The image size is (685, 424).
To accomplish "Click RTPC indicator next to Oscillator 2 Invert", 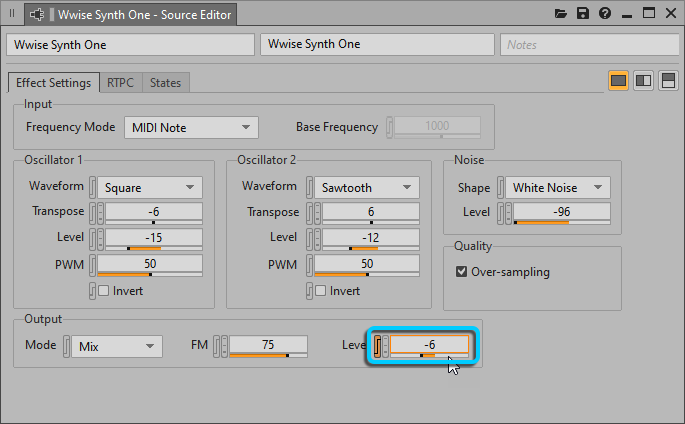I will pos(309,291).
